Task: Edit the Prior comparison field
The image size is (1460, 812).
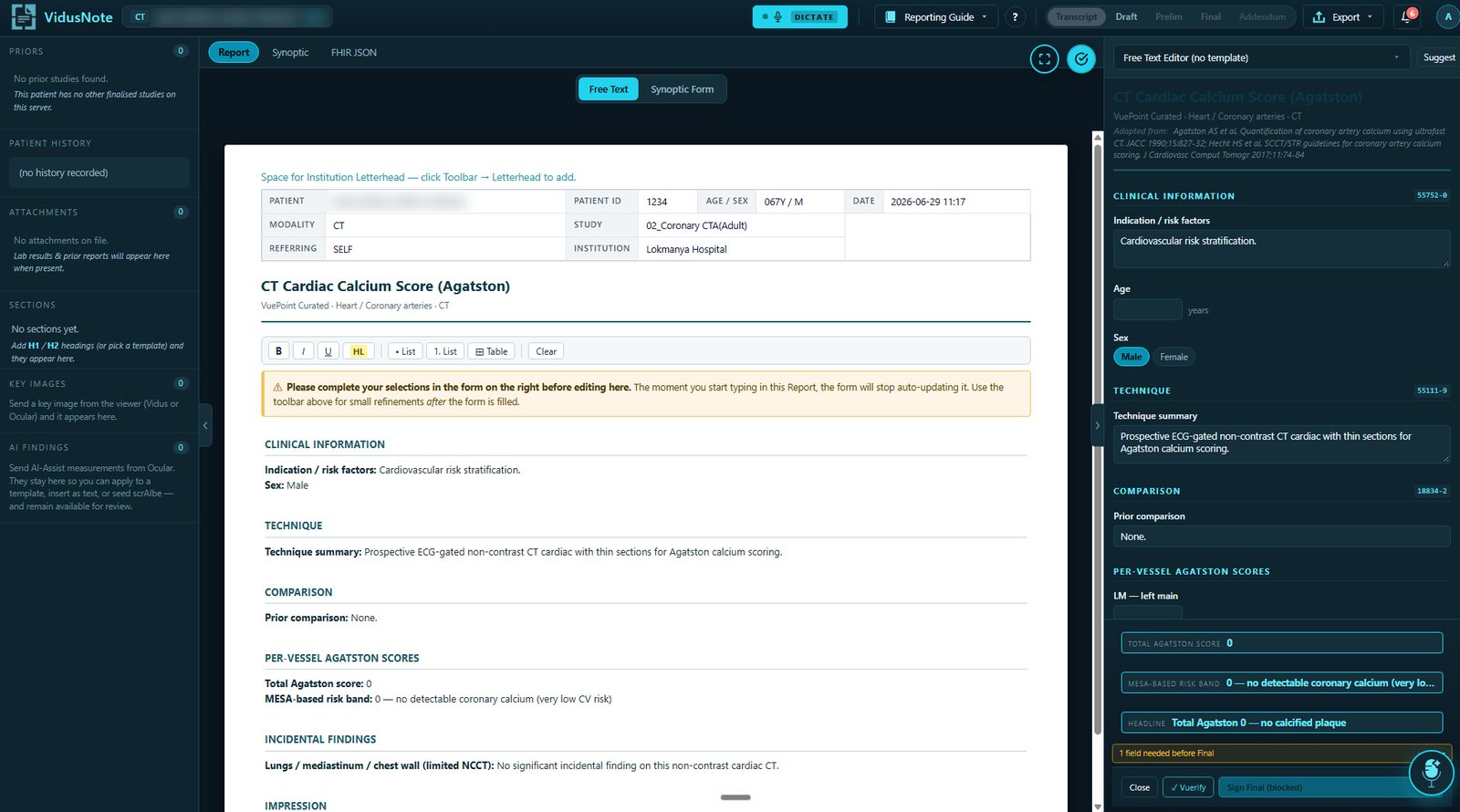Action: point(1282,536)
